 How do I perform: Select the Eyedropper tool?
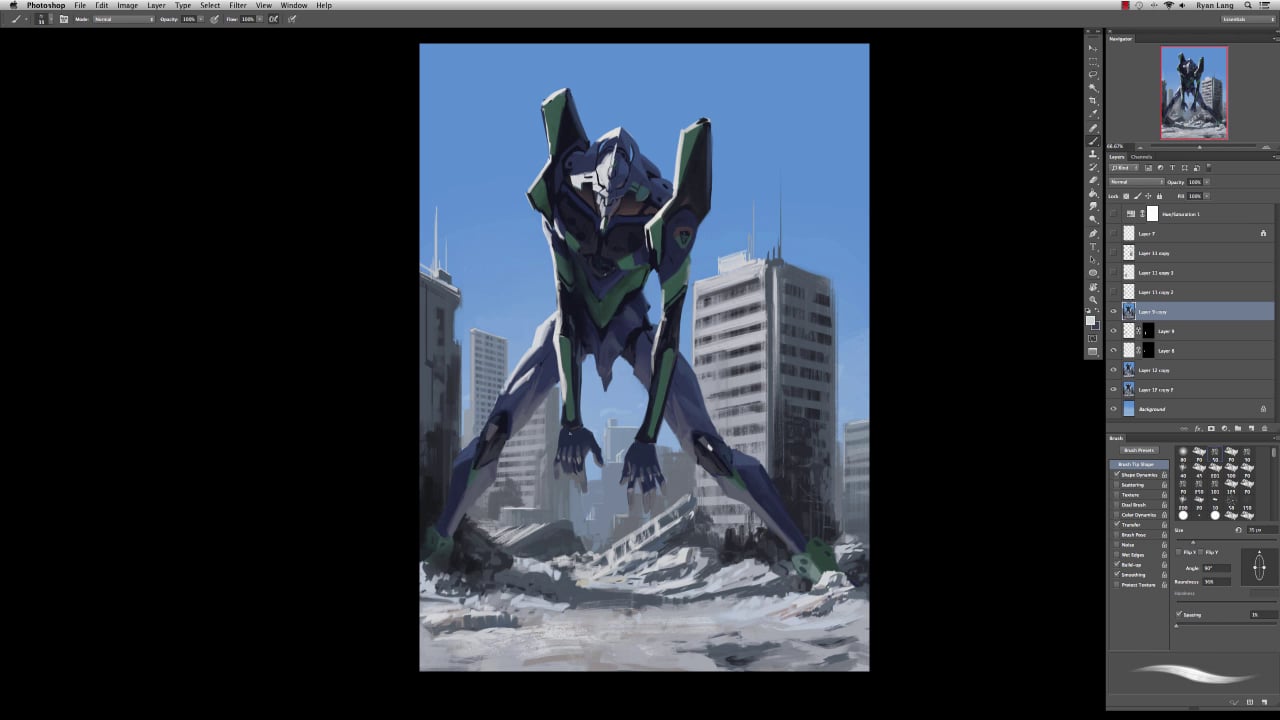1093,112
